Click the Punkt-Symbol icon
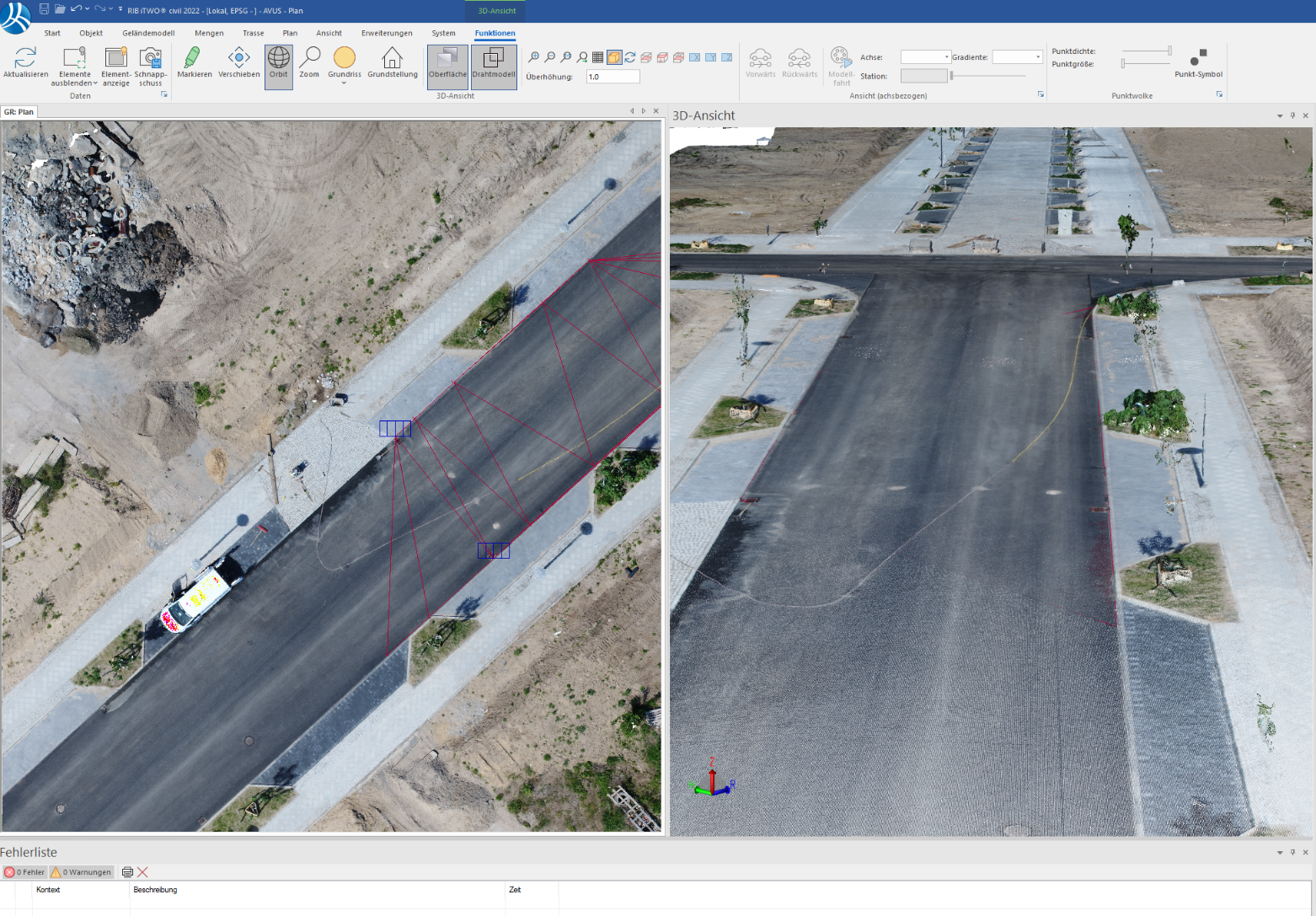 point(1198,59)
